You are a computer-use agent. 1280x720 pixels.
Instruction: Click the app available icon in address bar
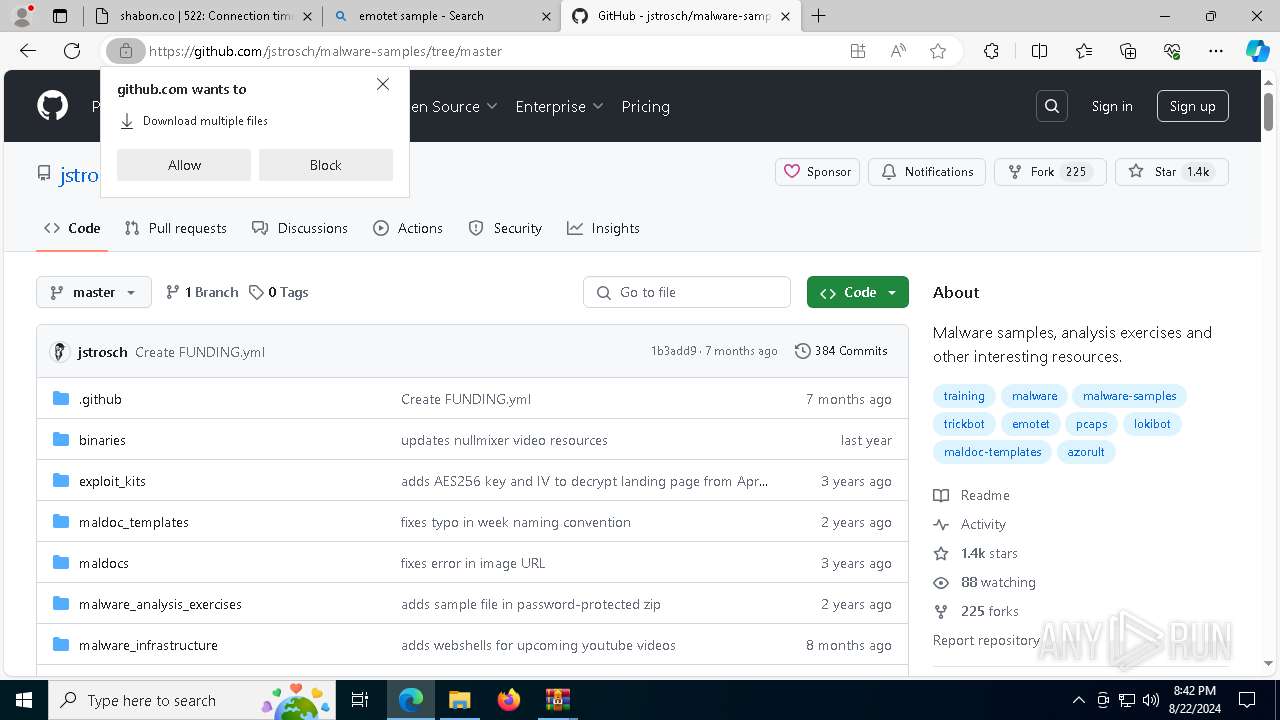point(858,51)
